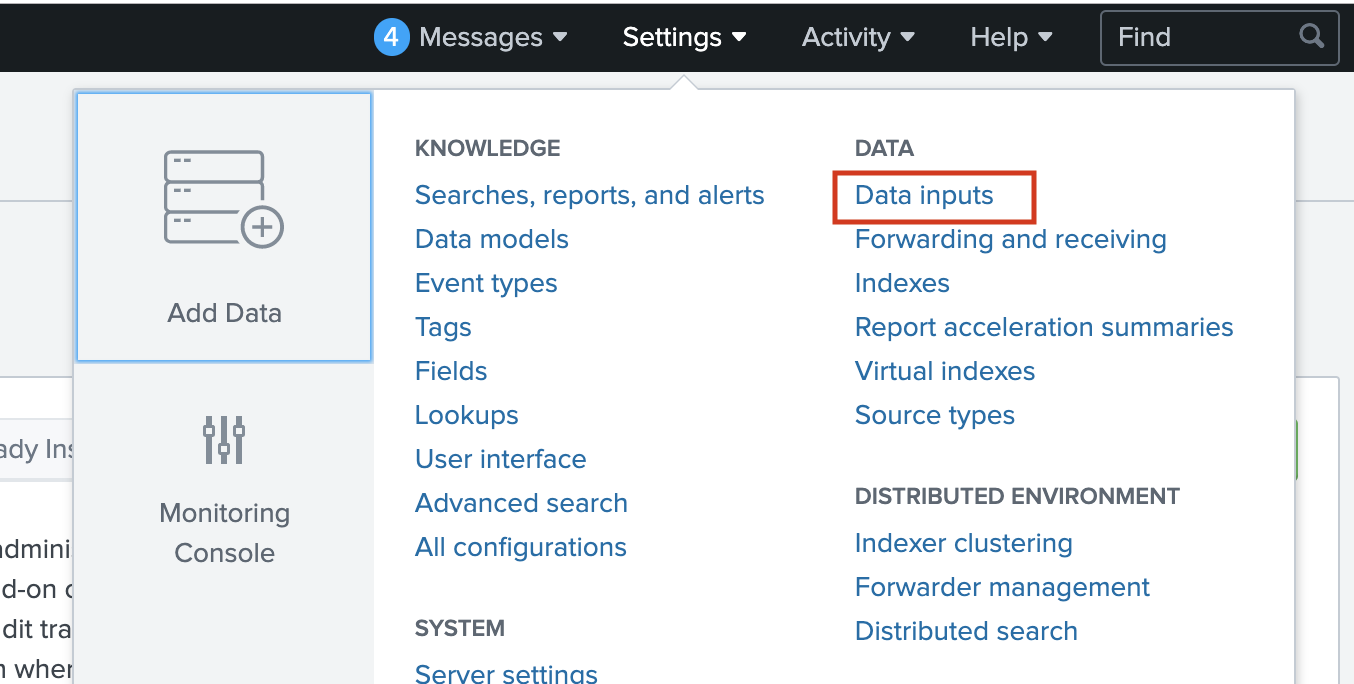Open Forwarding and receiving settings

(x=1010, y=239)
